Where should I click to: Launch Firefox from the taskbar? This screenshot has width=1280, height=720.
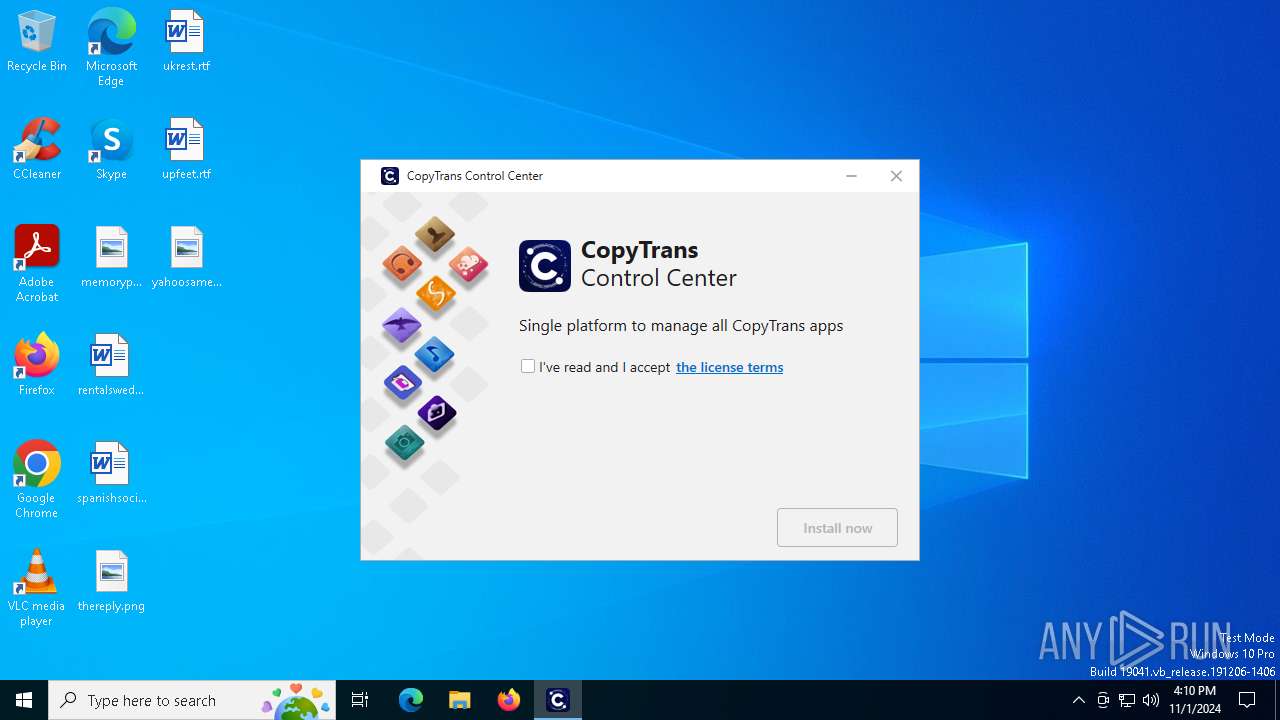click(x=509, y=700)
